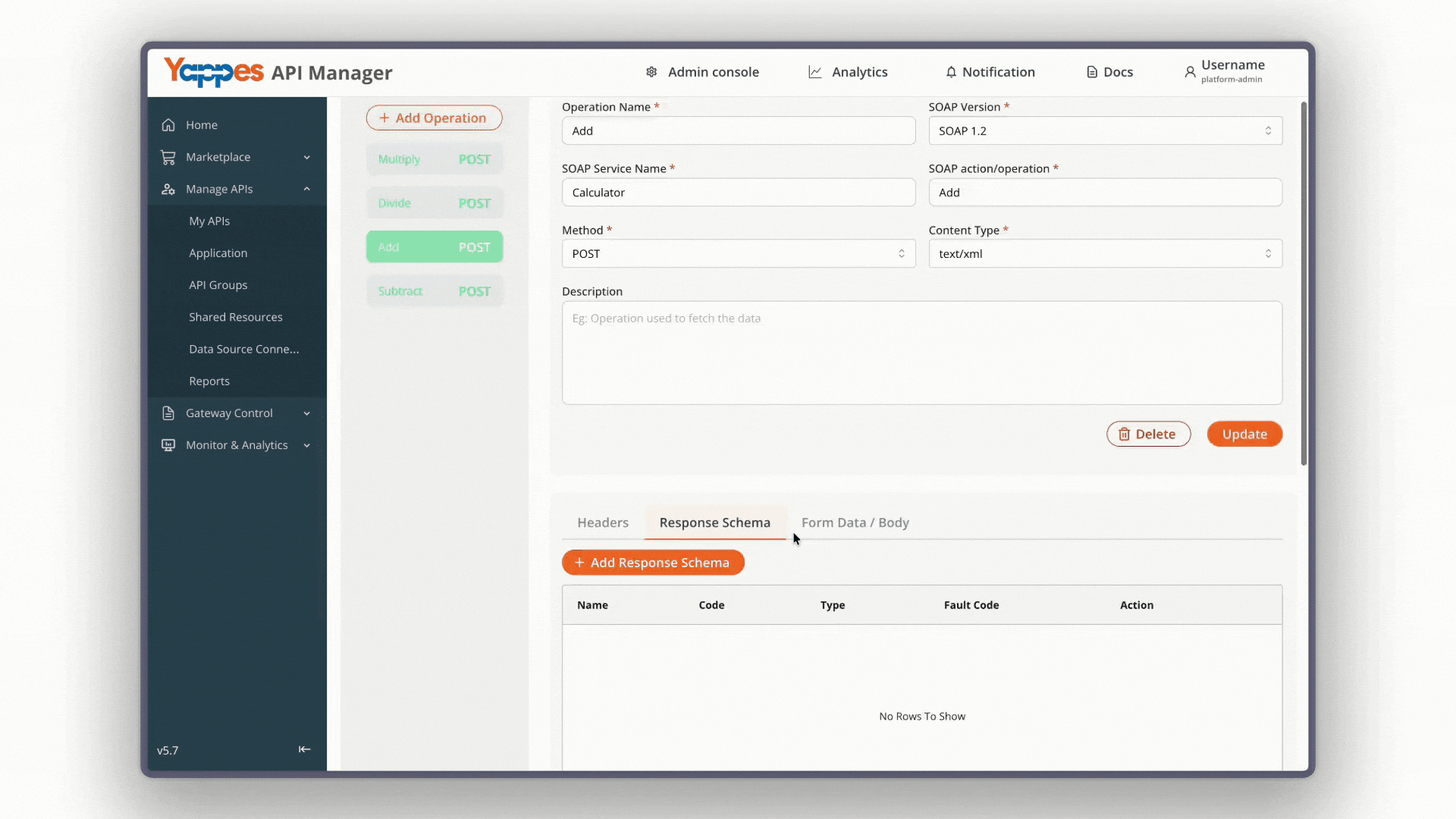Open Notification from top bar
This screenshot has width=1456, height=819.
990,72
